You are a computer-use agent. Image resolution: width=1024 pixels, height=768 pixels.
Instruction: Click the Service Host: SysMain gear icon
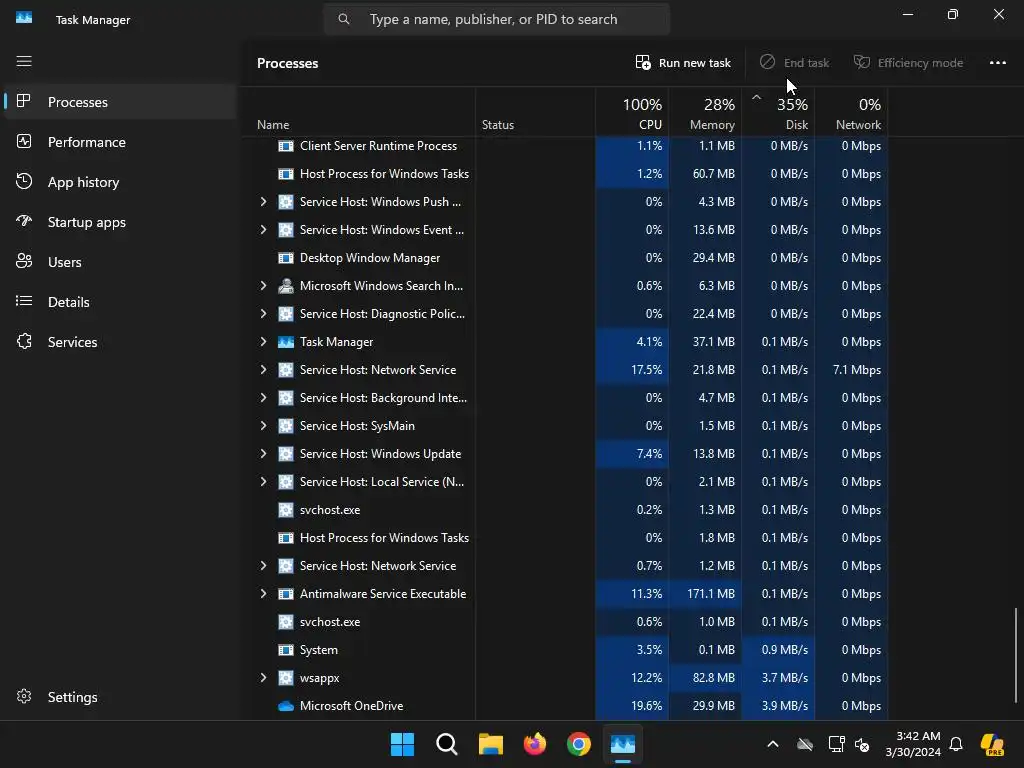(285, 426)
